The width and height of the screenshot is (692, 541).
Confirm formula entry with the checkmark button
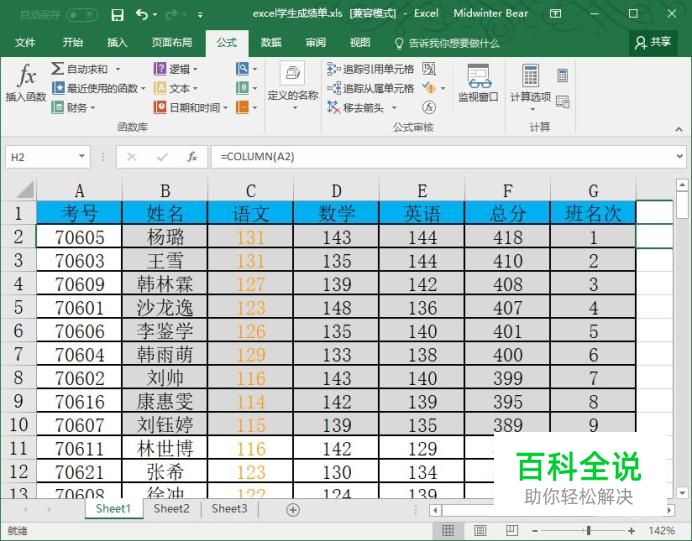[162, 157]
